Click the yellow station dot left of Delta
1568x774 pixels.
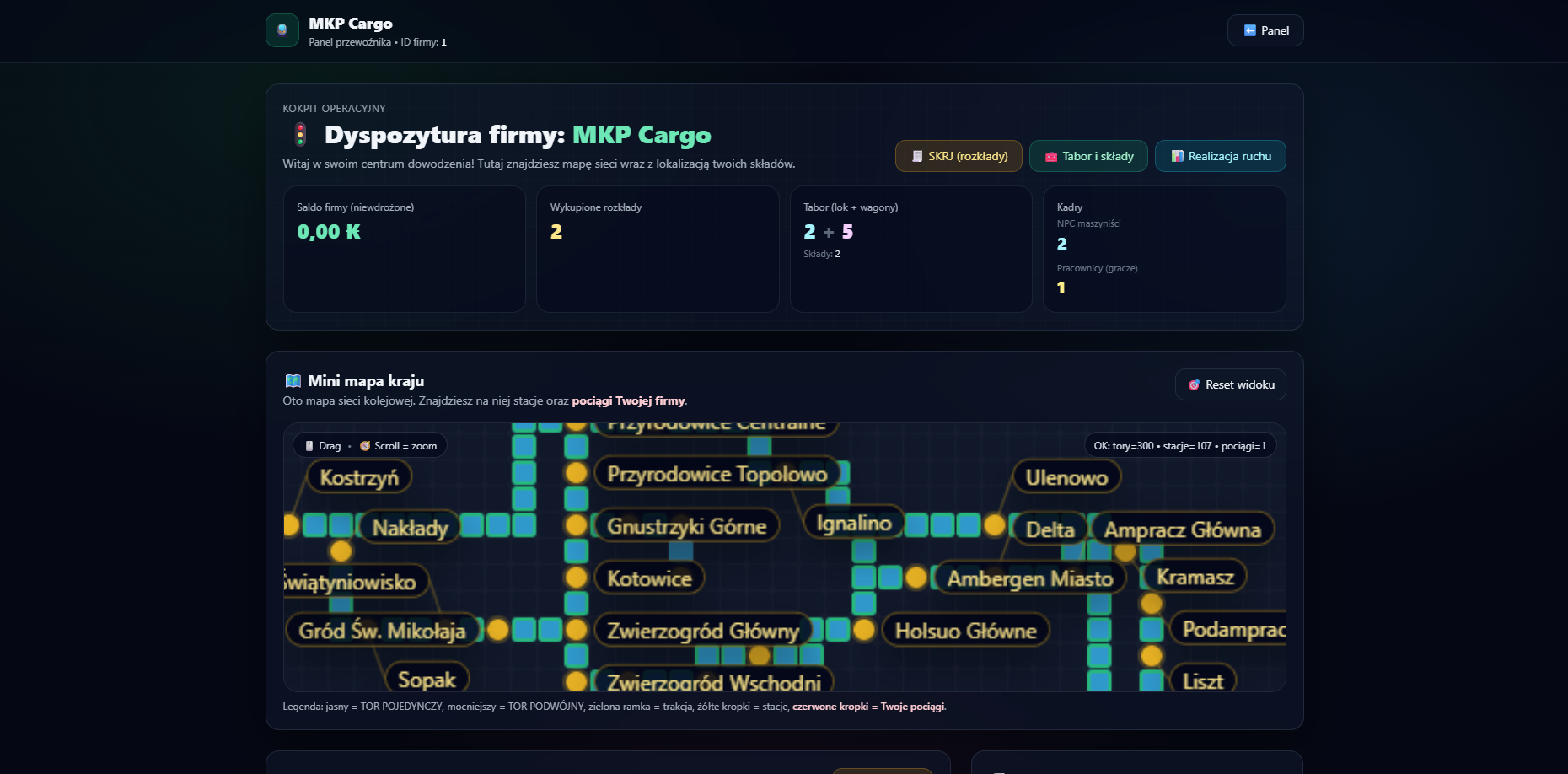coord(995,525)
